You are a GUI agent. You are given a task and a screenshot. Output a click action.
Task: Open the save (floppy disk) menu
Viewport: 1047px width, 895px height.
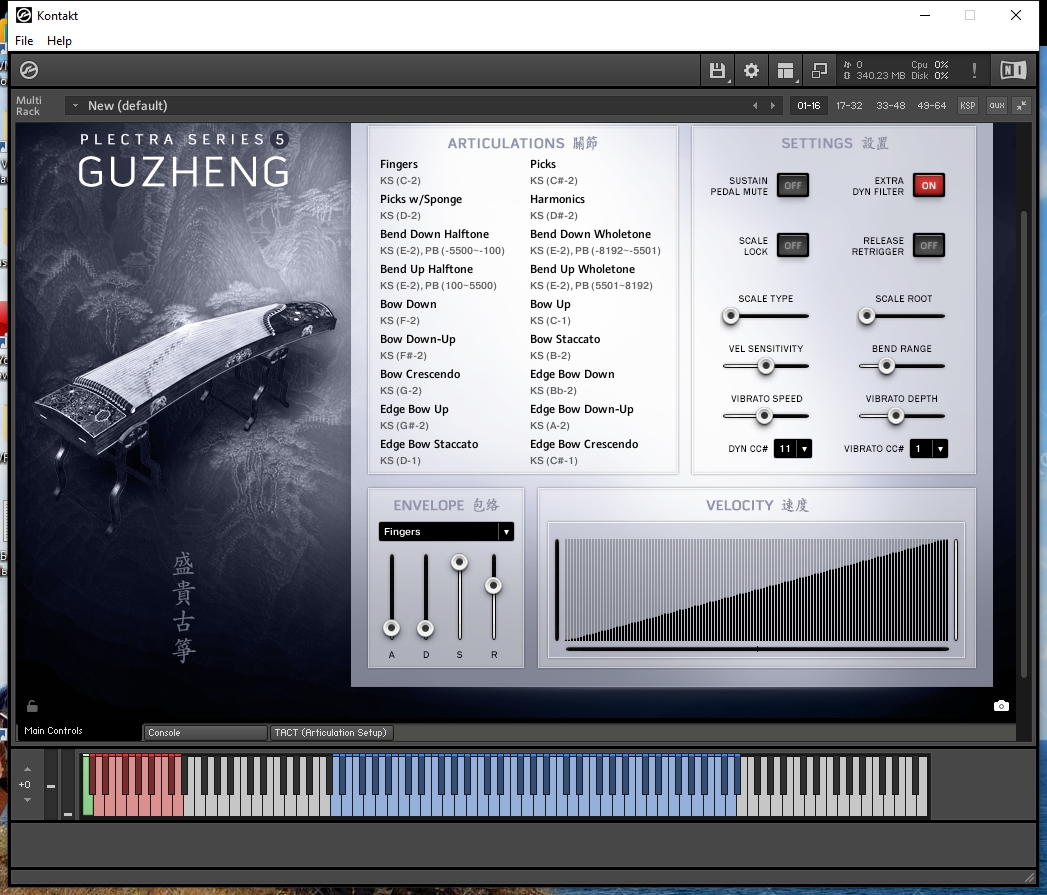pos(717,70)
